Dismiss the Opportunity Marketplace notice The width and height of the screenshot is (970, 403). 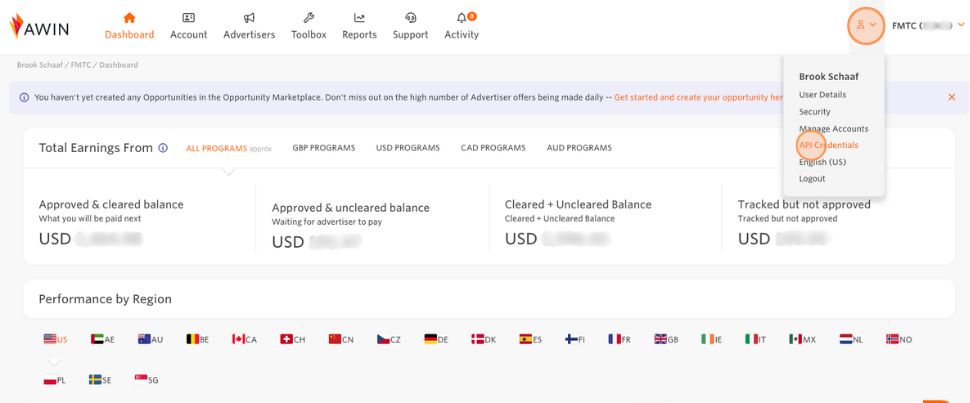click(x=951, y=97)
